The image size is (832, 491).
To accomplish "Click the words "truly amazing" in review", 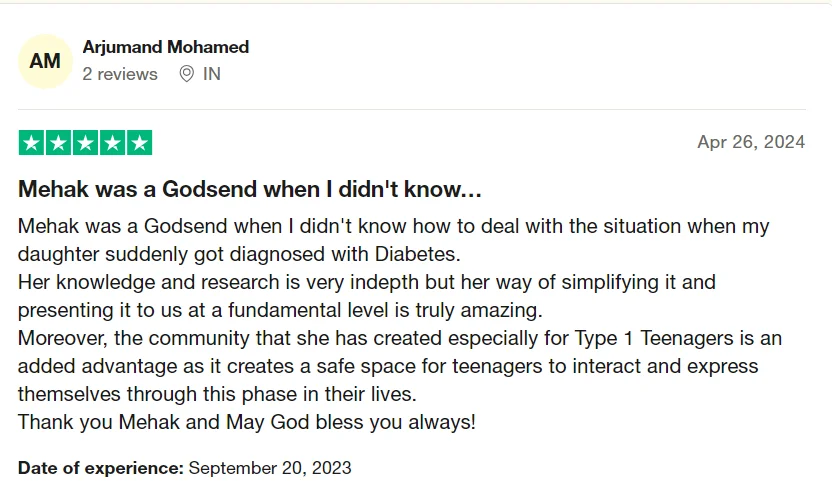I will pyautogui.click(x=482, y=309).
